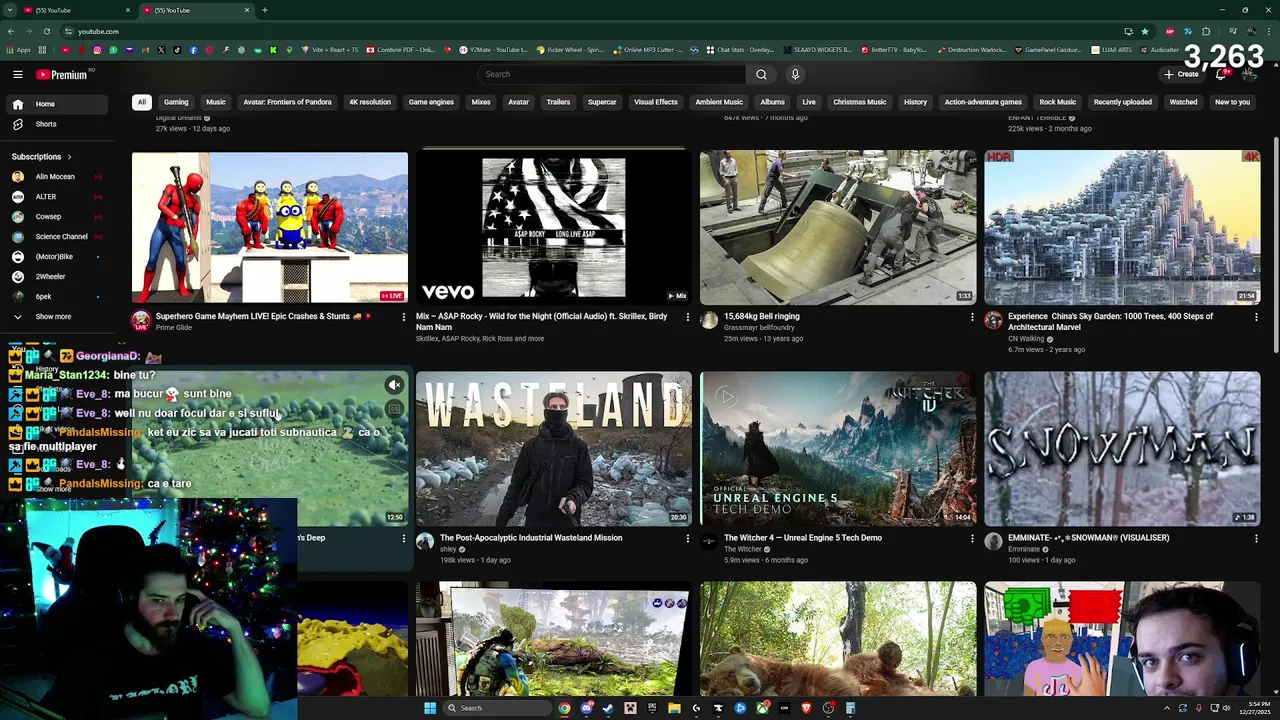The height and width of the screenshot is (720, 1280).
Task: Expand Show more under Subscriptions
Action: point(55,317)
